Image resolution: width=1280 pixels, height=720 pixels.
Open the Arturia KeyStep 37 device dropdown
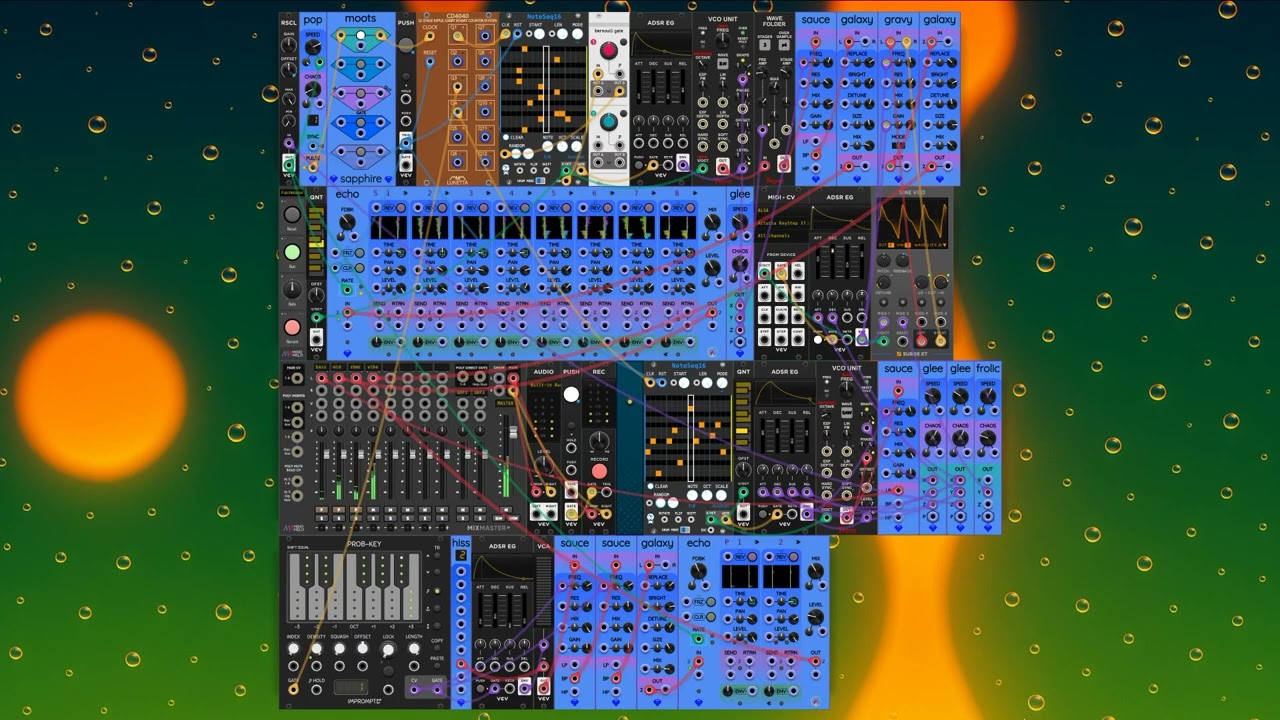(x=781, y=222)
